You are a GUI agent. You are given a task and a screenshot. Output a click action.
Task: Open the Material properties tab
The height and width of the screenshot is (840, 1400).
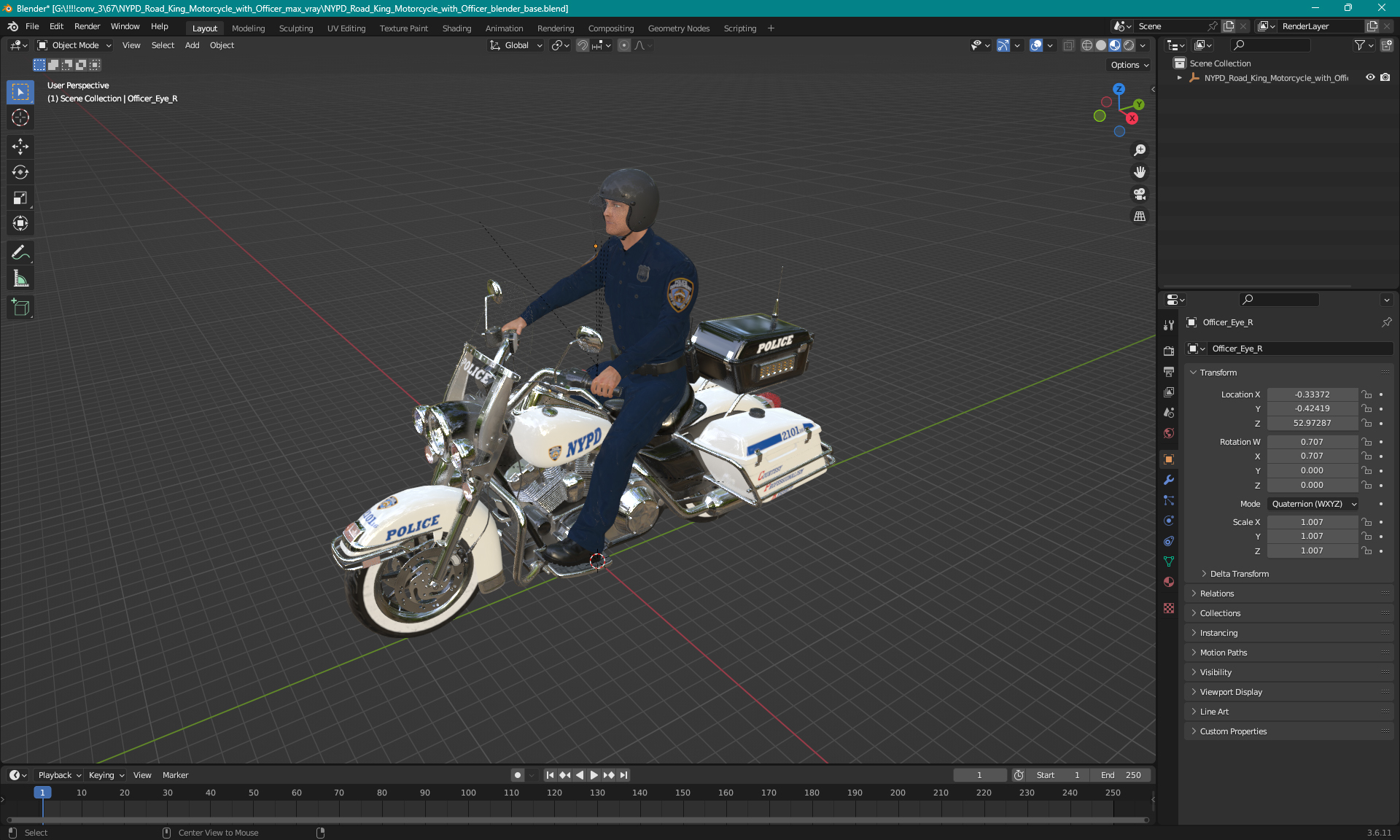(1169, 582)
